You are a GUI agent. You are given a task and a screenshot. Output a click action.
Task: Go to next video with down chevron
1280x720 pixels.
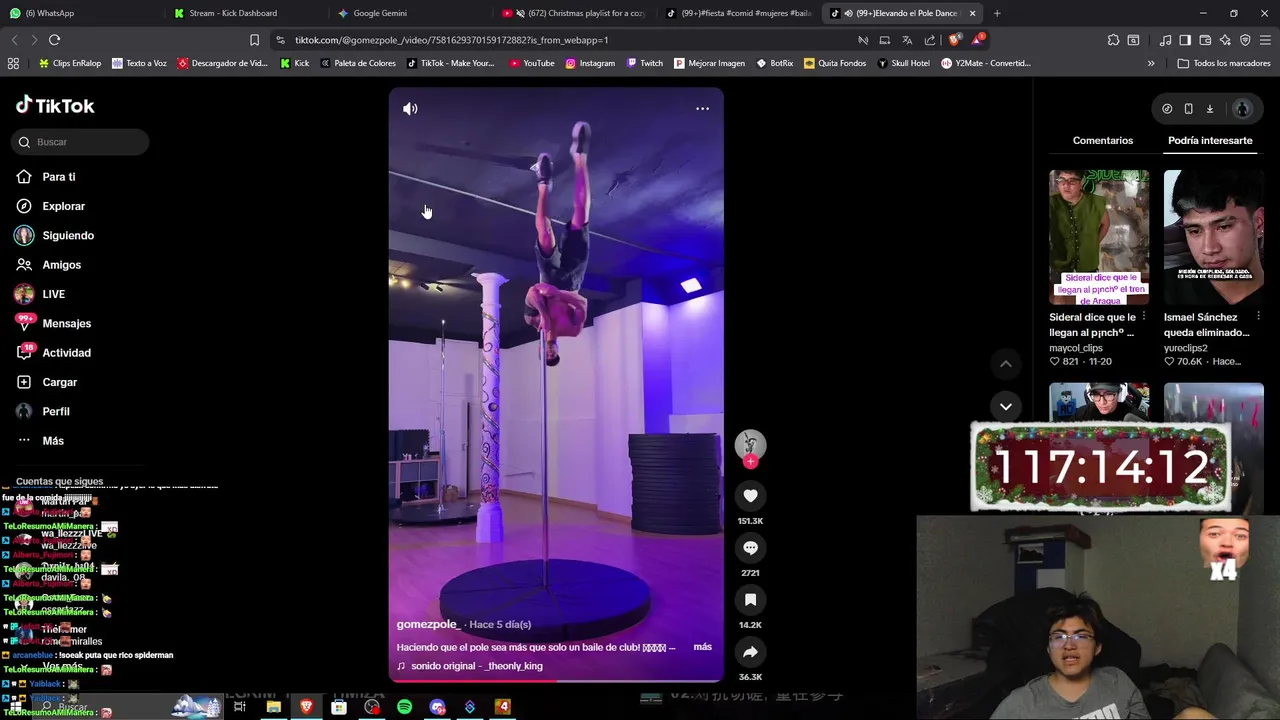click(1005, 406)
